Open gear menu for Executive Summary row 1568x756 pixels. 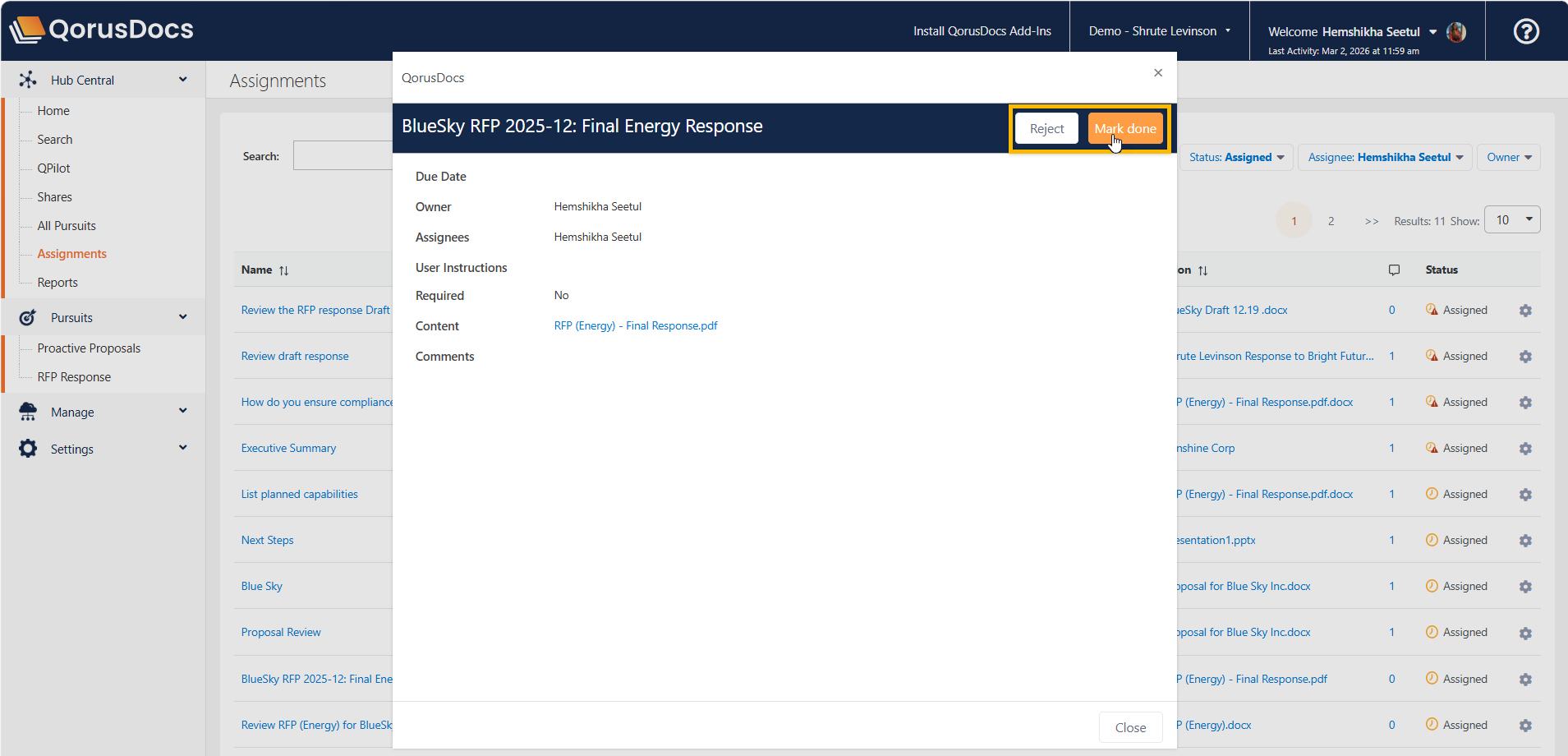1524,449
